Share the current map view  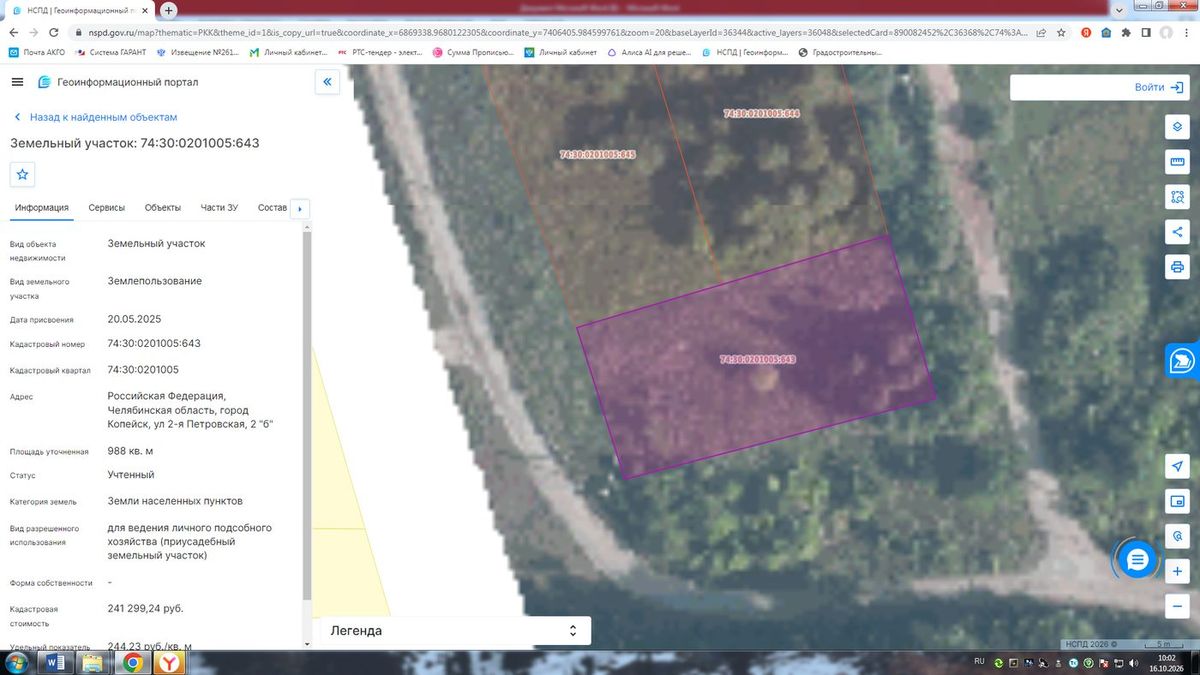(x=1177, y=232)
